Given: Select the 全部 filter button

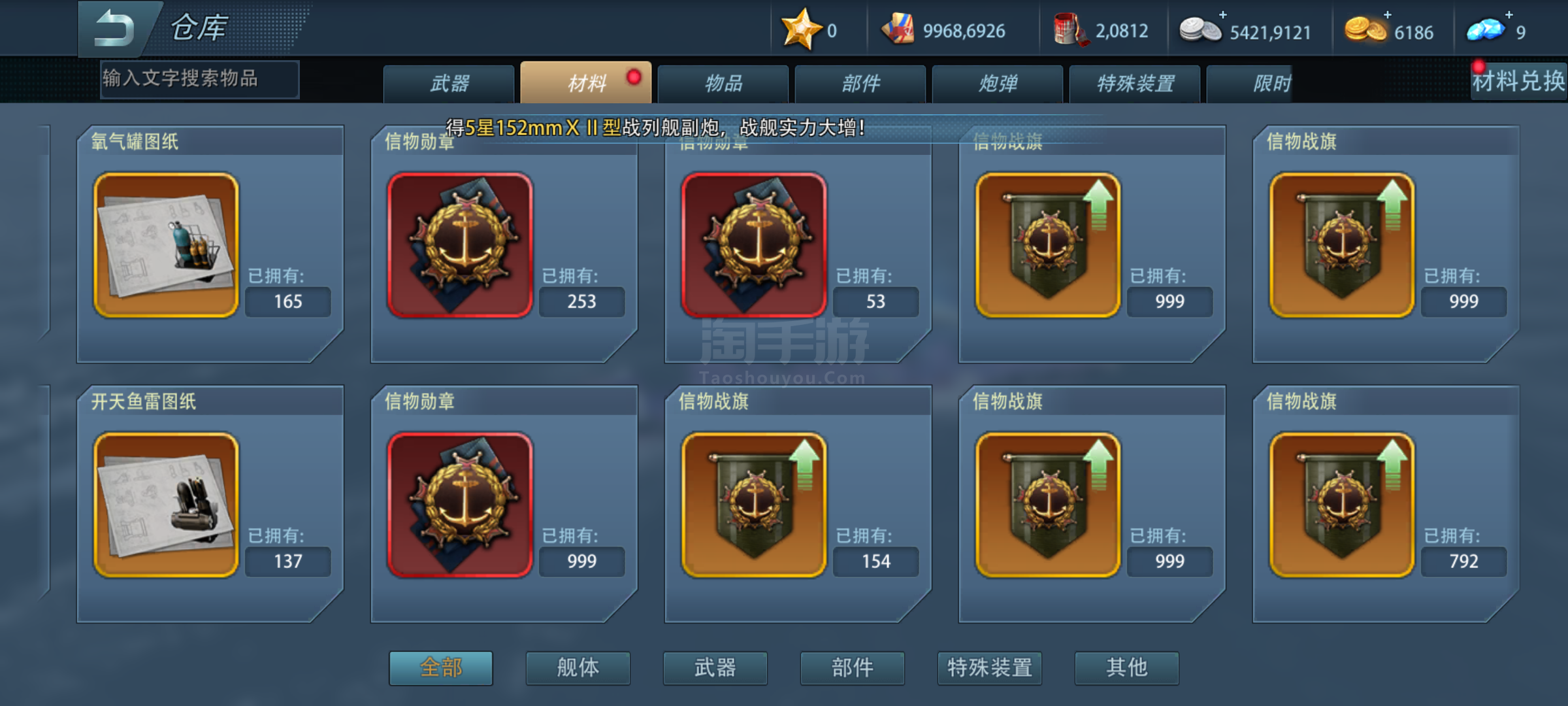Looking at the screenshot, I should pyautogui.click(x=441, y=667).
